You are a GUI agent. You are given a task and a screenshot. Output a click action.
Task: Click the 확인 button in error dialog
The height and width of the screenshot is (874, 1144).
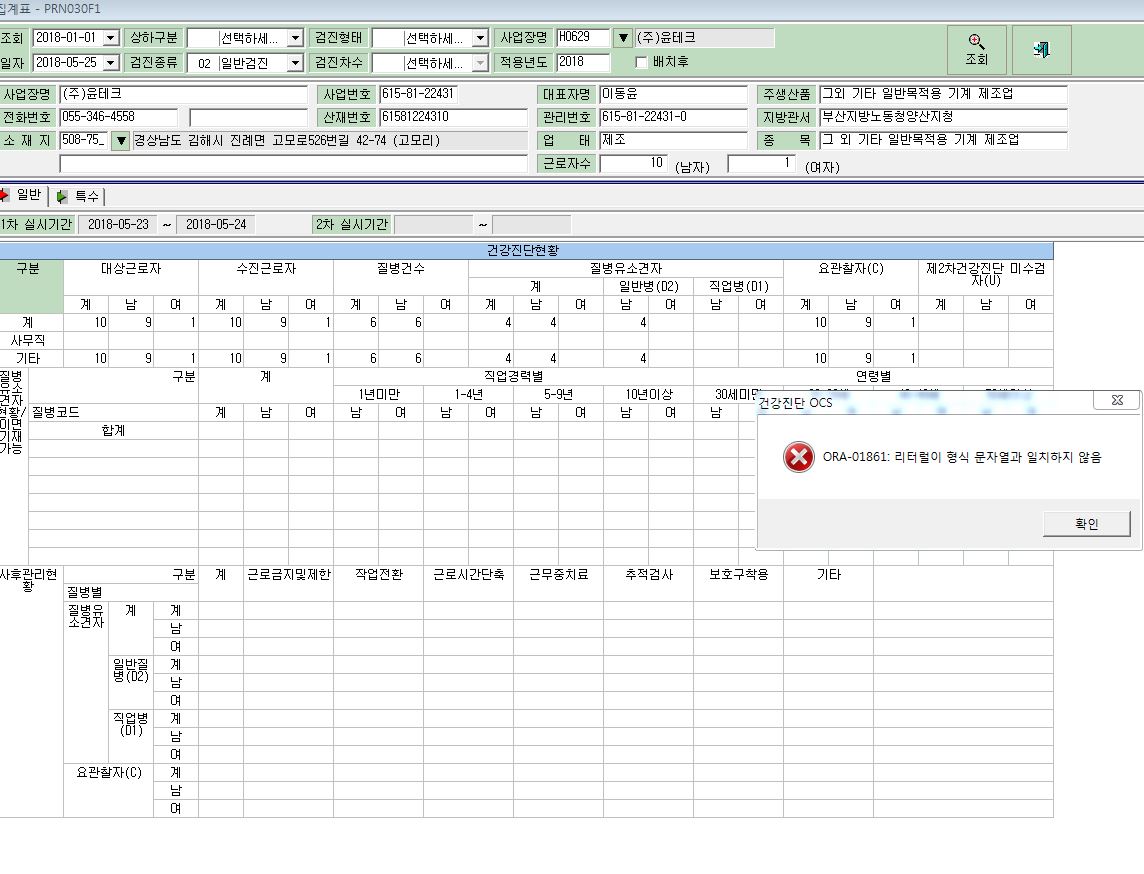(x=1086, y=524)
